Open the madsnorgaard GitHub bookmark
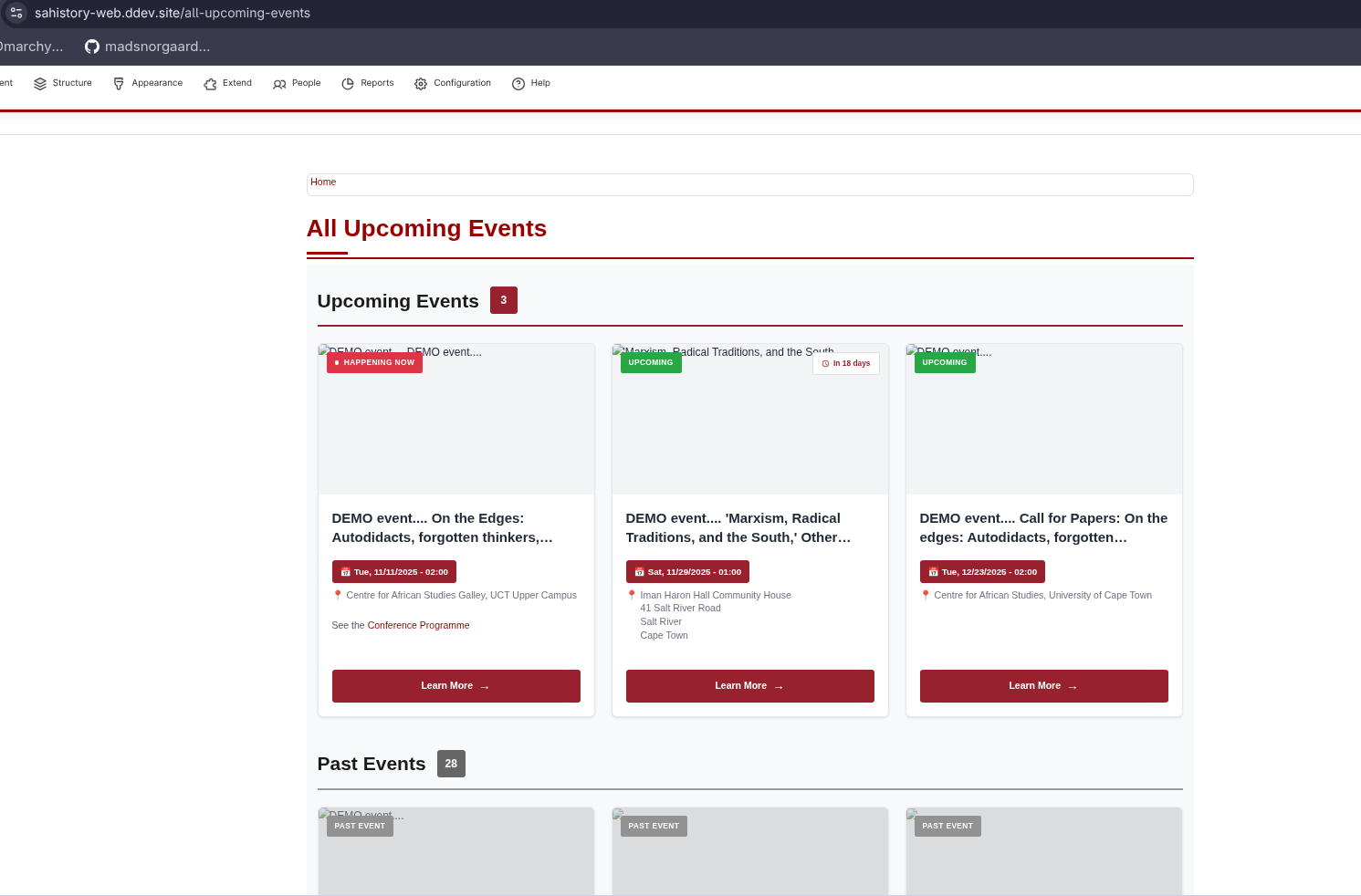The width and height of the screenshot is (1361, 896). [147, 47]
